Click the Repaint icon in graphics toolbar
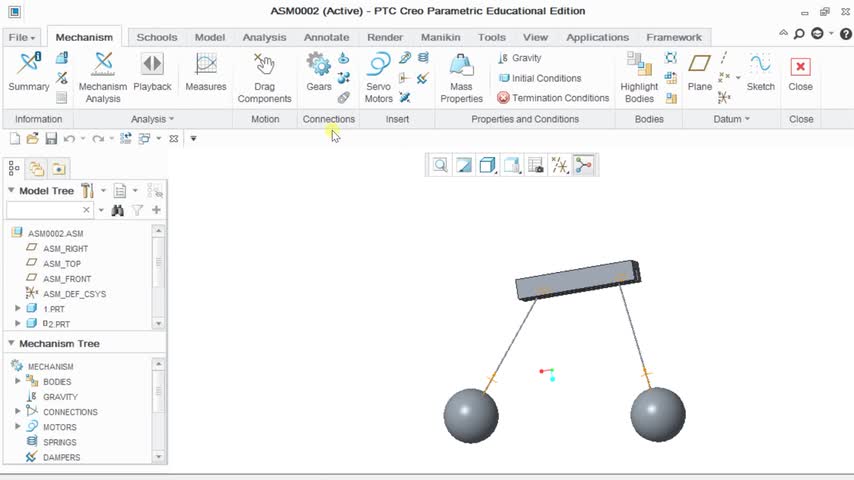Screen dimensions: 854x480 click(x=464, y=165)
